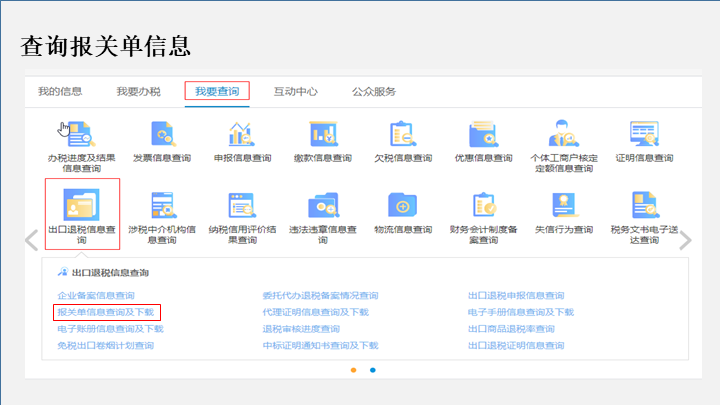Open 涉税中介机构信息查询 icon
This screenshot has width=720, height=405.
click(x=162, y=205)
